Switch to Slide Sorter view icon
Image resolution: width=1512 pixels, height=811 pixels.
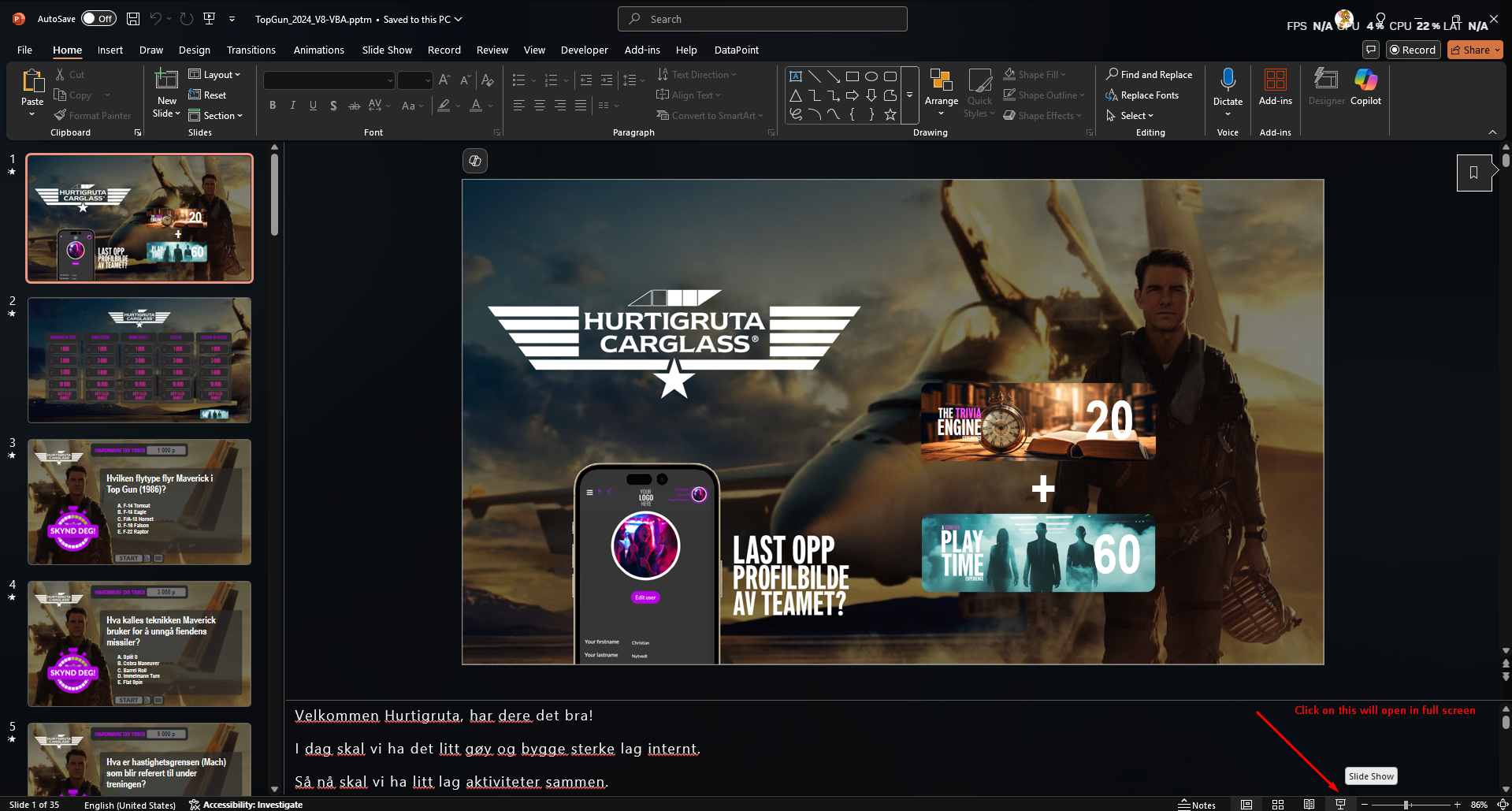(x=1278, y=805)
